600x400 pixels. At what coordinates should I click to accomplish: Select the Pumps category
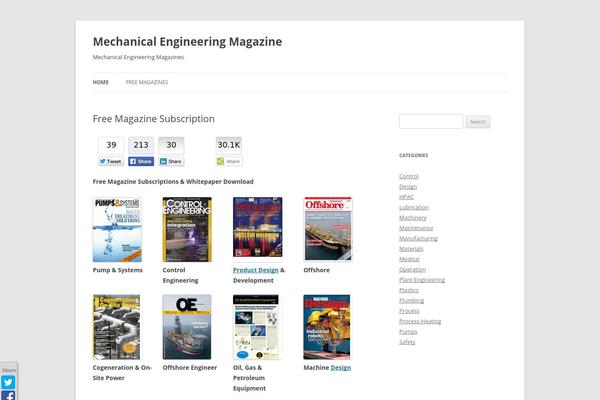pyautogui.click(x=408, y=331)
